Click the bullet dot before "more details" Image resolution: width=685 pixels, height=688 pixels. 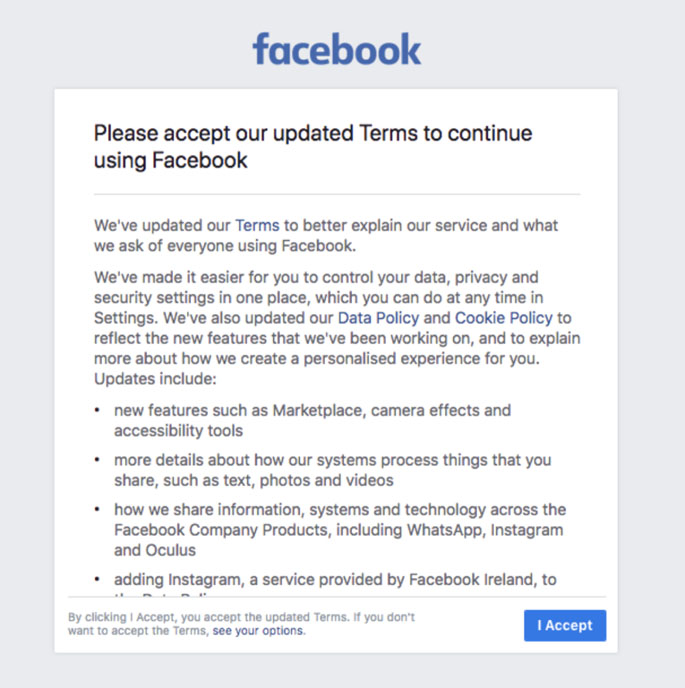click(x=97, y=461)
